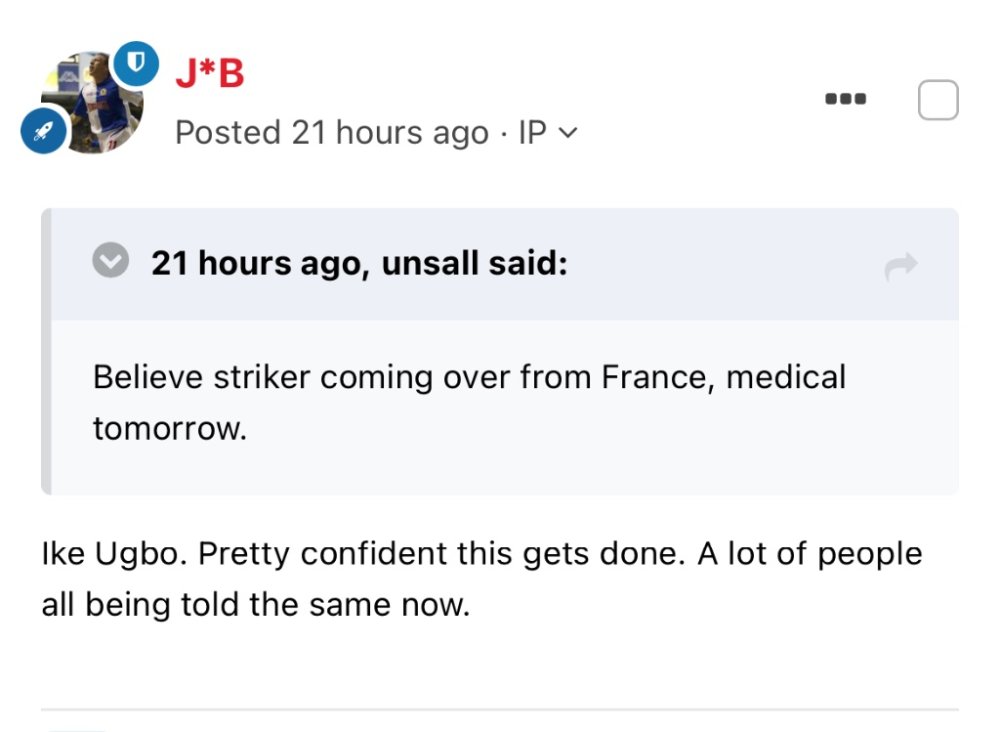Screen dimensions: 1000x732
Task: Click the quoted text about striker from France
Action: [x=469, y=378]
